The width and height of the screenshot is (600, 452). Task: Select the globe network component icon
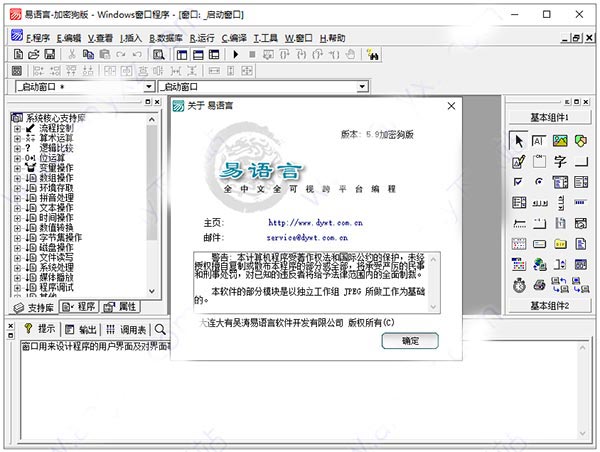540,264
